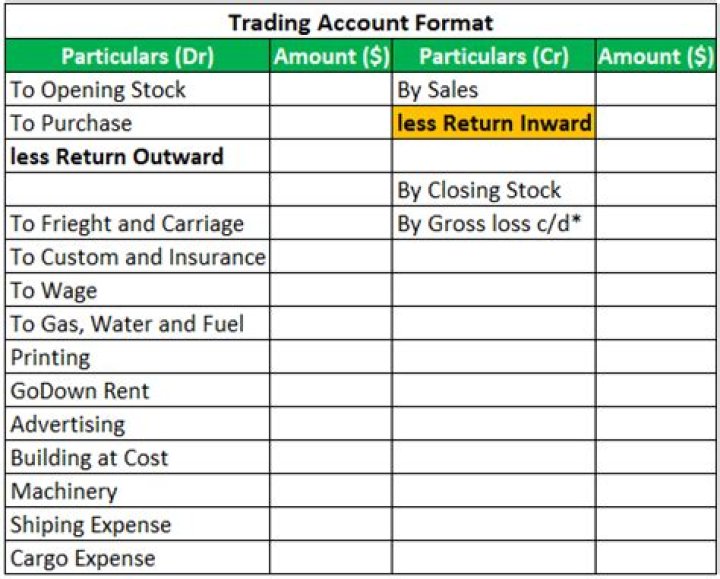Select the To Purchase cell
This screenshot has width=720, height=579.
click(137, 123)
